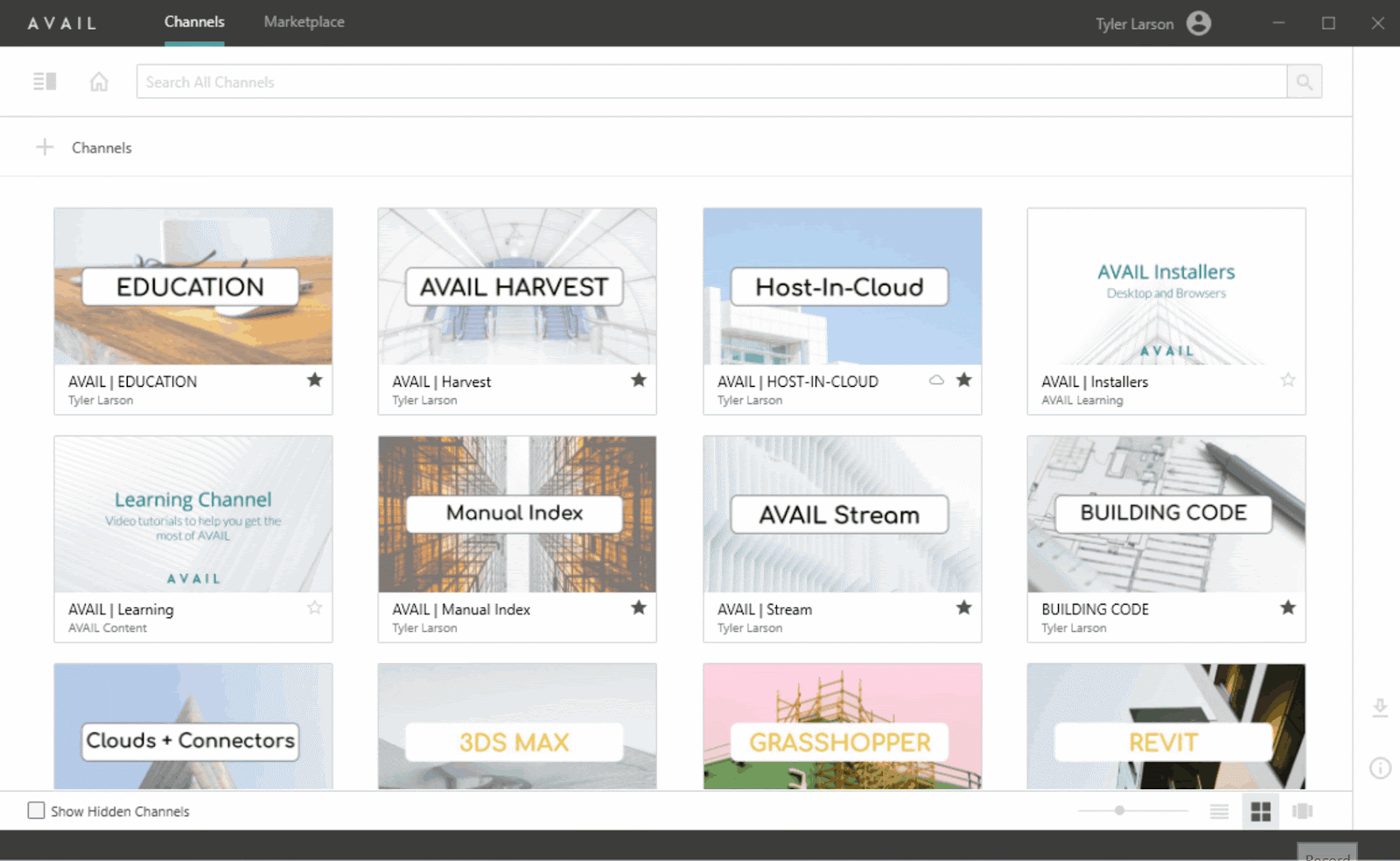Click the search magnifier button
The width and height of the screenshot is (1400, 861).
point(1304,81)
